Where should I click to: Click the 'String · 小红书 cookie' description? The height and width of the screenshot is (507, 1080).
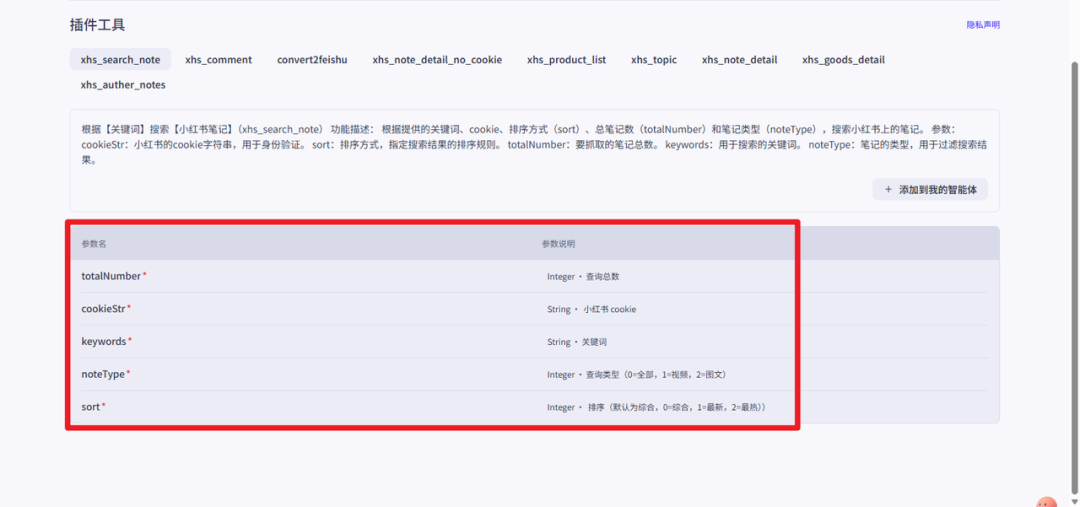pos(592,309)
